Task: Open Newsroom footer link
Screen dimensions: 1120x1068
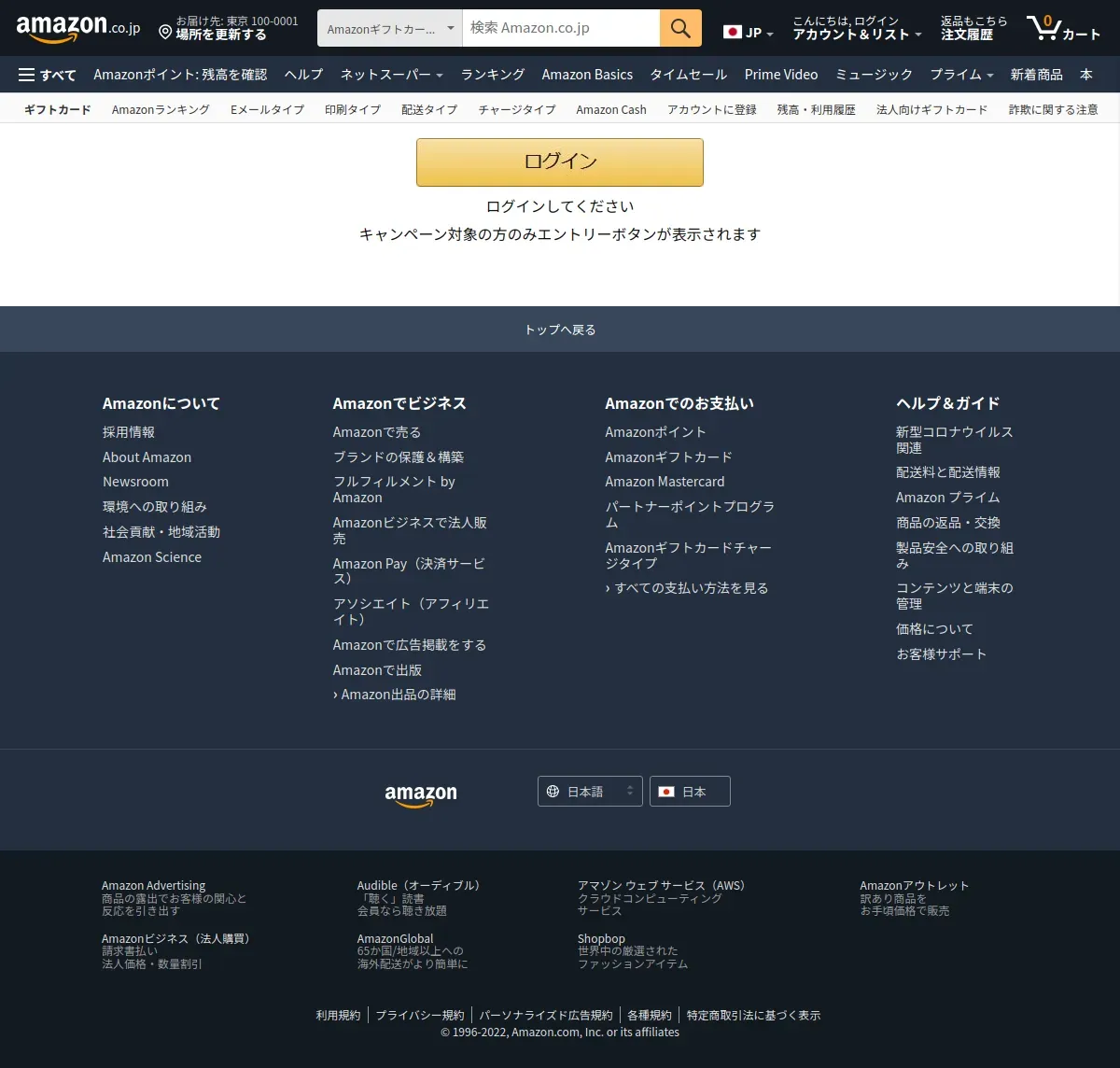Action: click(135, 482)
